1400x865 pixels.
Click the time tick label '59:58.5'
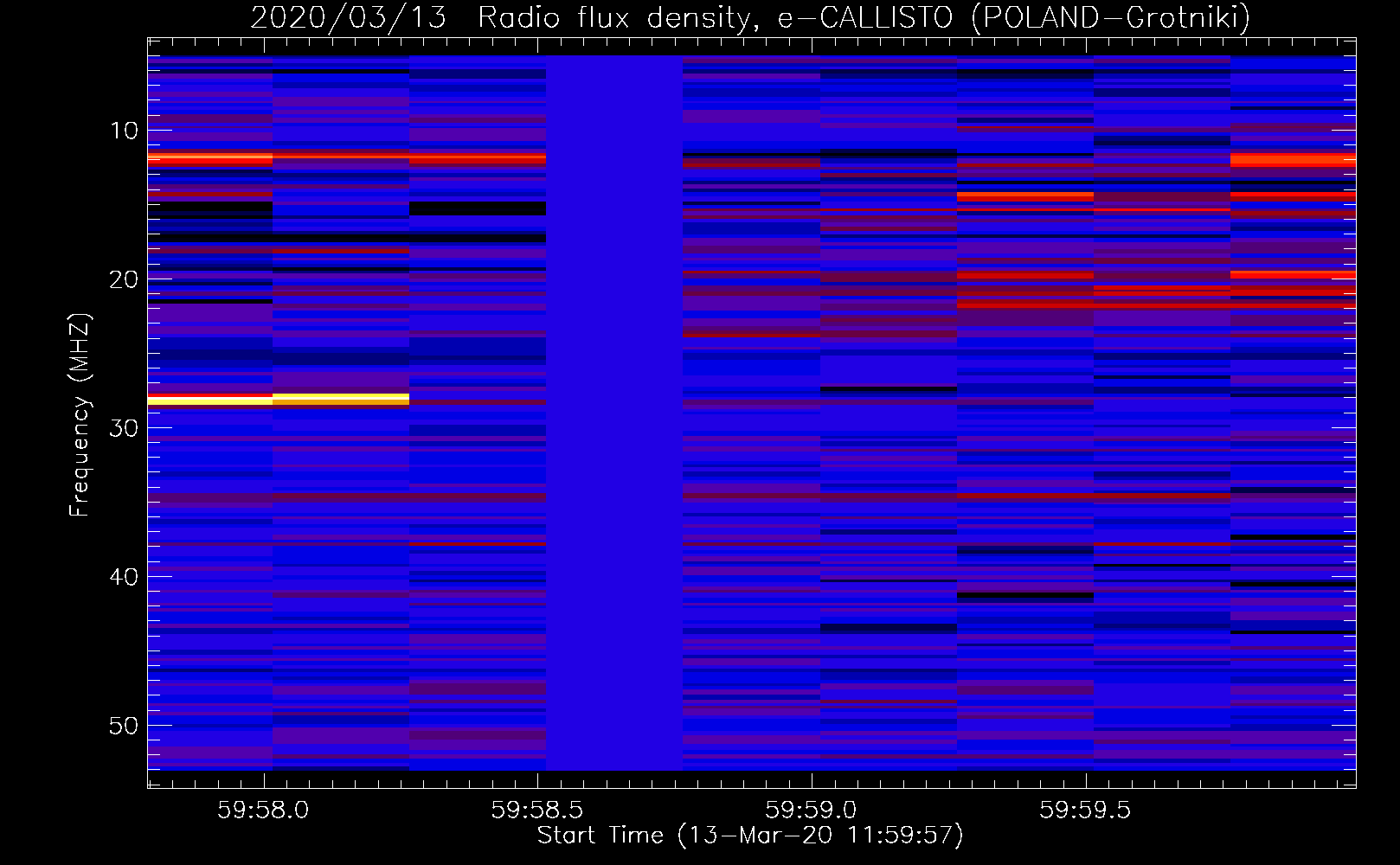537,811
